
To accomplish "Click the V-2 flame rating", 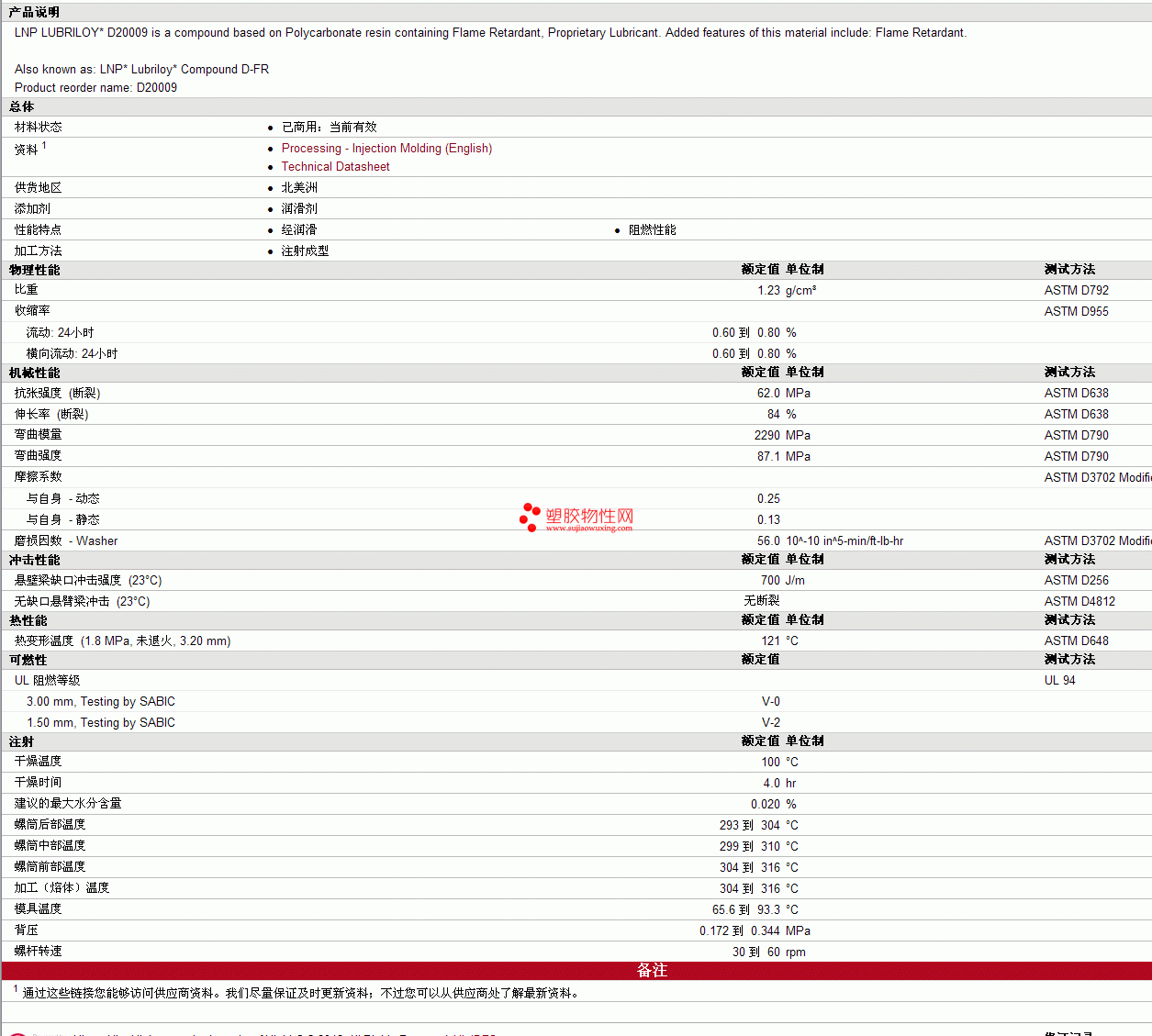I will point(771,723).
